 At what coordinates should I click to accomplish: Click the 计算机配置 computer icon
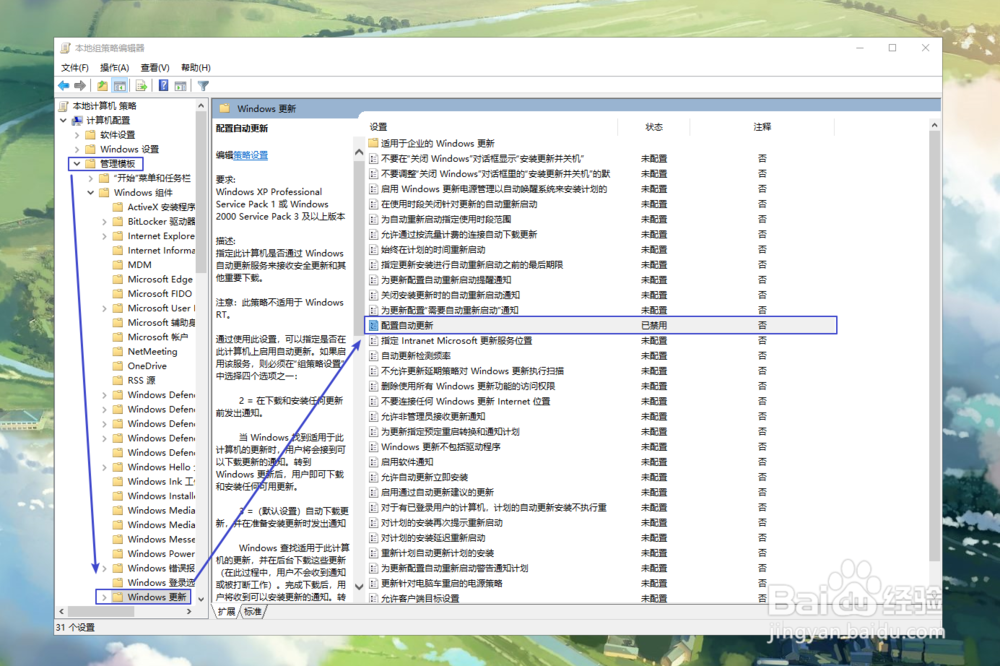tap(78, 120)
